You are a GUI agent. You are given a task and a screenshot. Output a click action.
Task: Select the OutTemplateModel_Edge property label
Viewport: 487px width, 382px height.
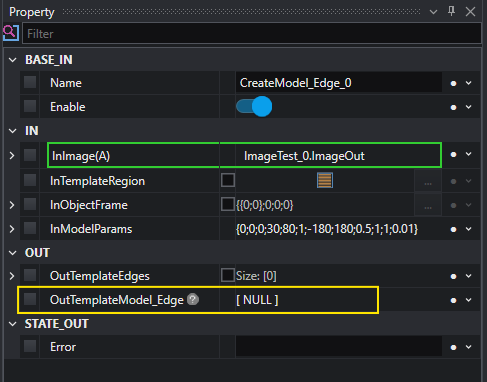pos(117,300)
